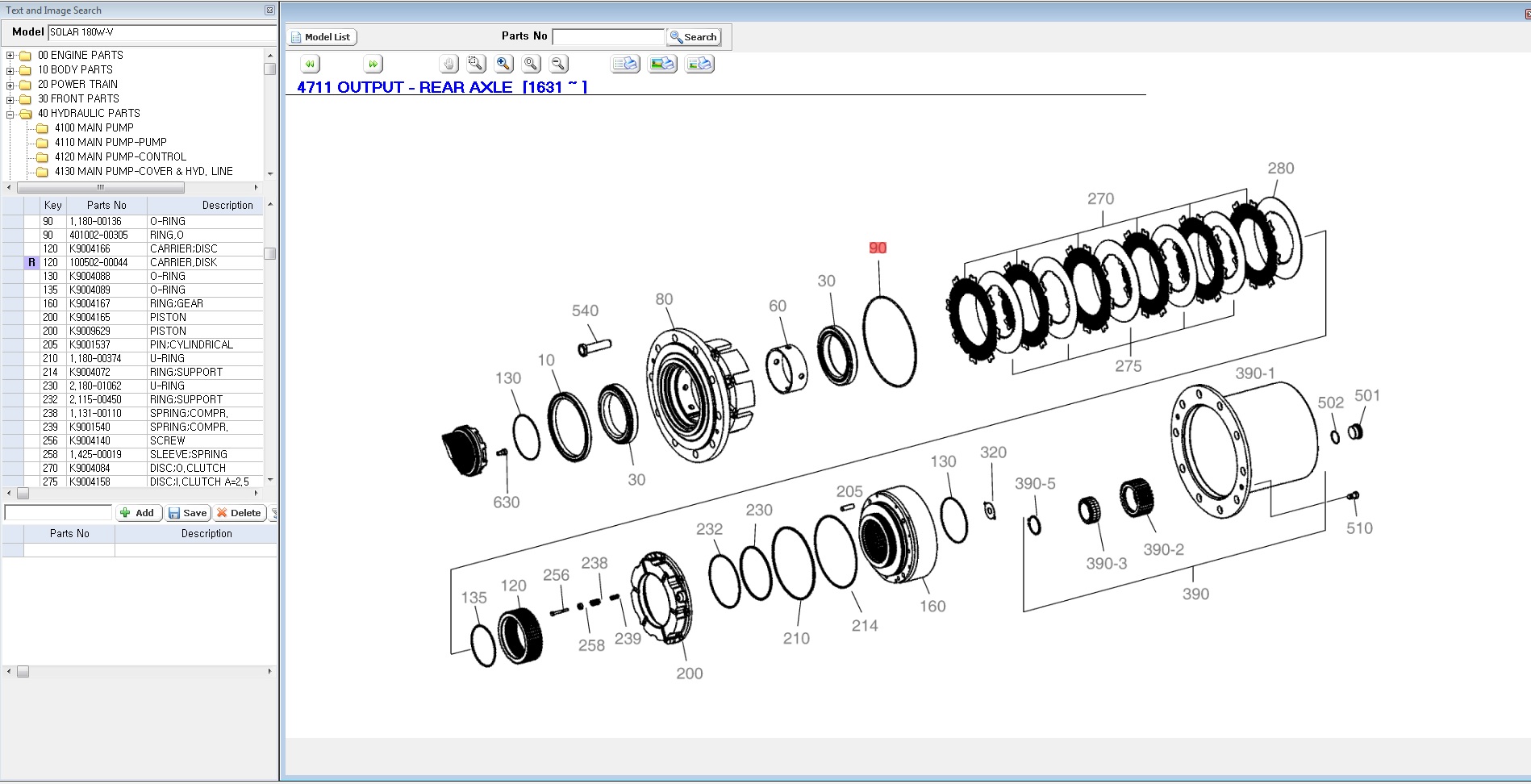Print the image with parts list
Viewport: 1531px width, 784px height.
699,64
